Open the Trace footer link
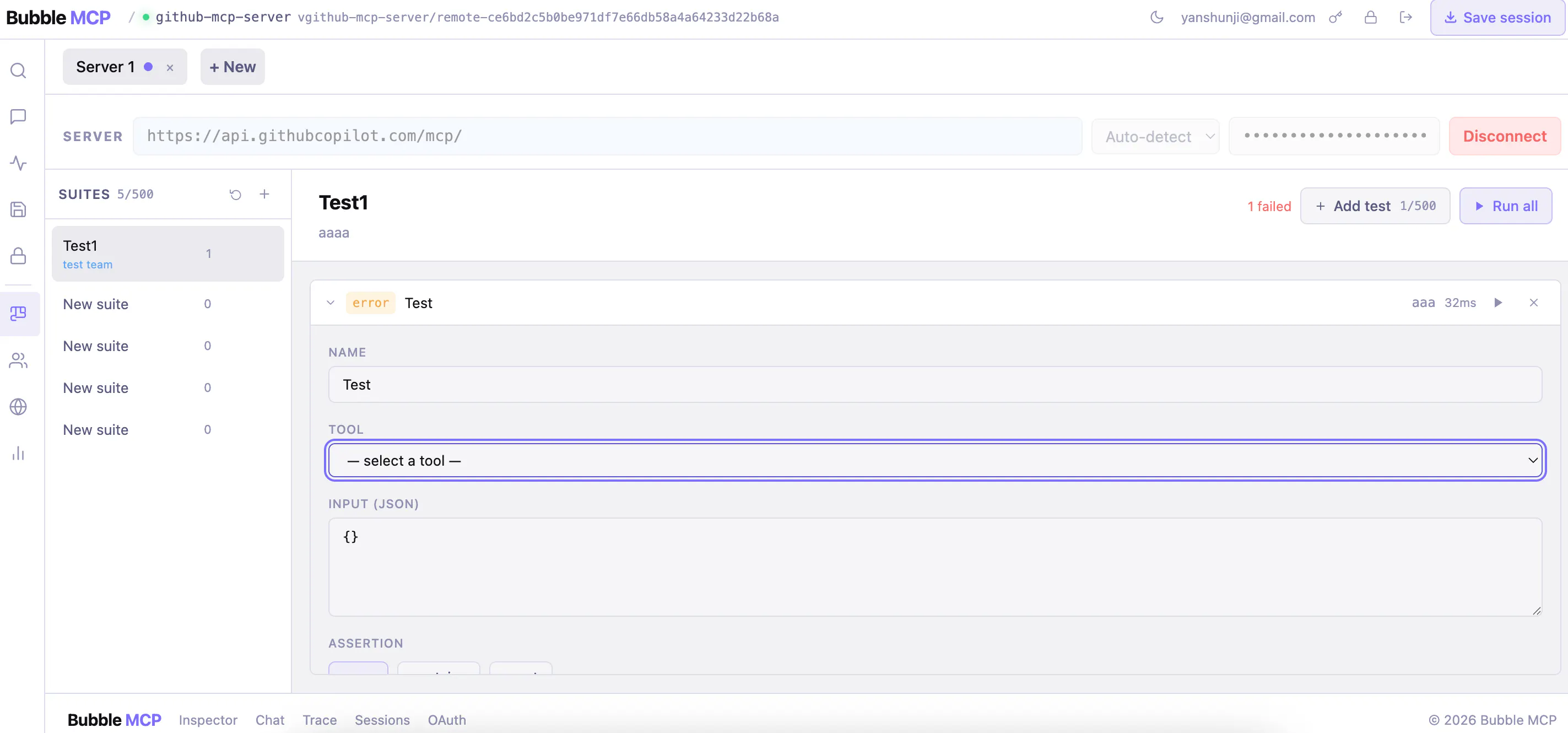Screen dimensions: 1568x733 point(320,720)
